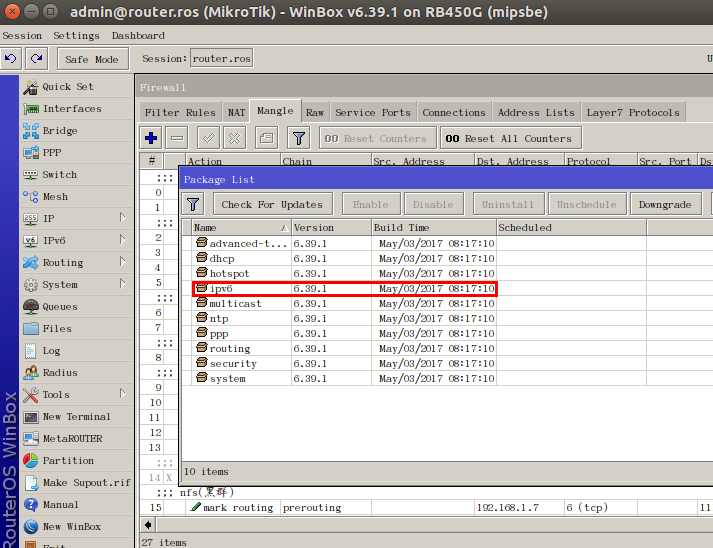This screenshot has width=713, height=548.
Task: Click the Scheduled column header
Action: [x=571, y=227]
